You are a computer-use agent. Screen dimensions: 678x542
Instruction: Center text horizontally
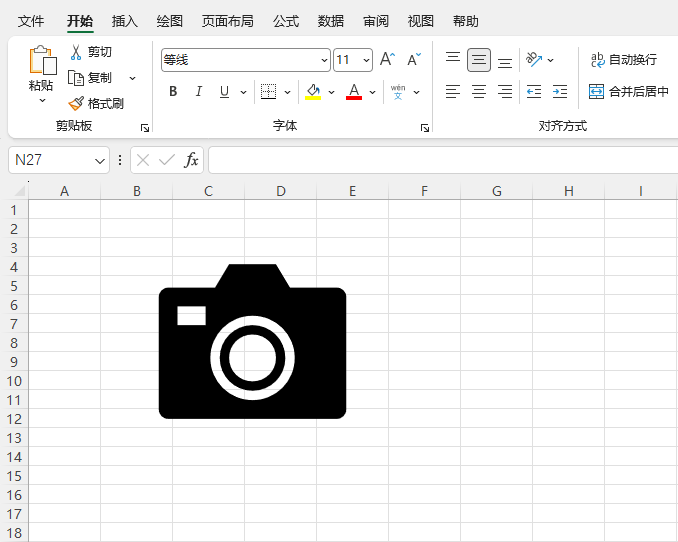click(479, 92)
